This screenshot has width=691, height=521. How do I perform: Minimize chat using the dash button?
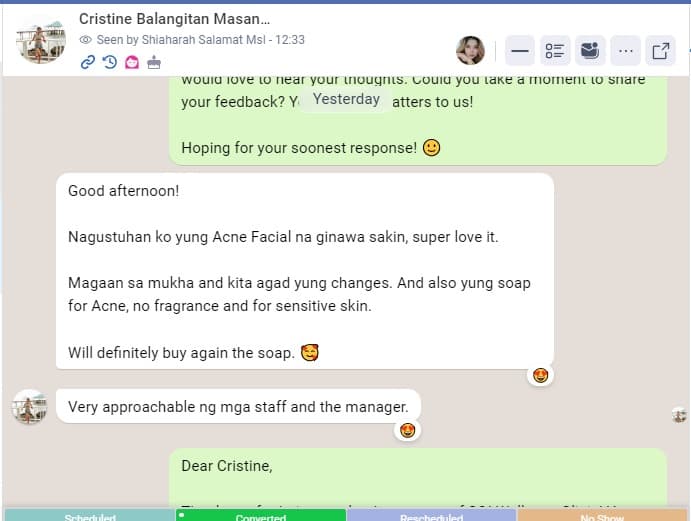[x=520, y=51]
